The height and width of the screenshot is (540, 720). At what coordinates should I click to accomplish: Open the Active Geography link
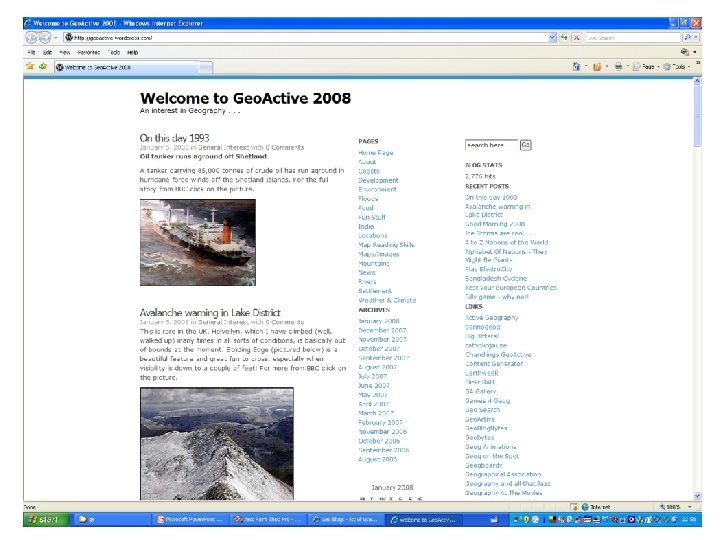[491, 317]
